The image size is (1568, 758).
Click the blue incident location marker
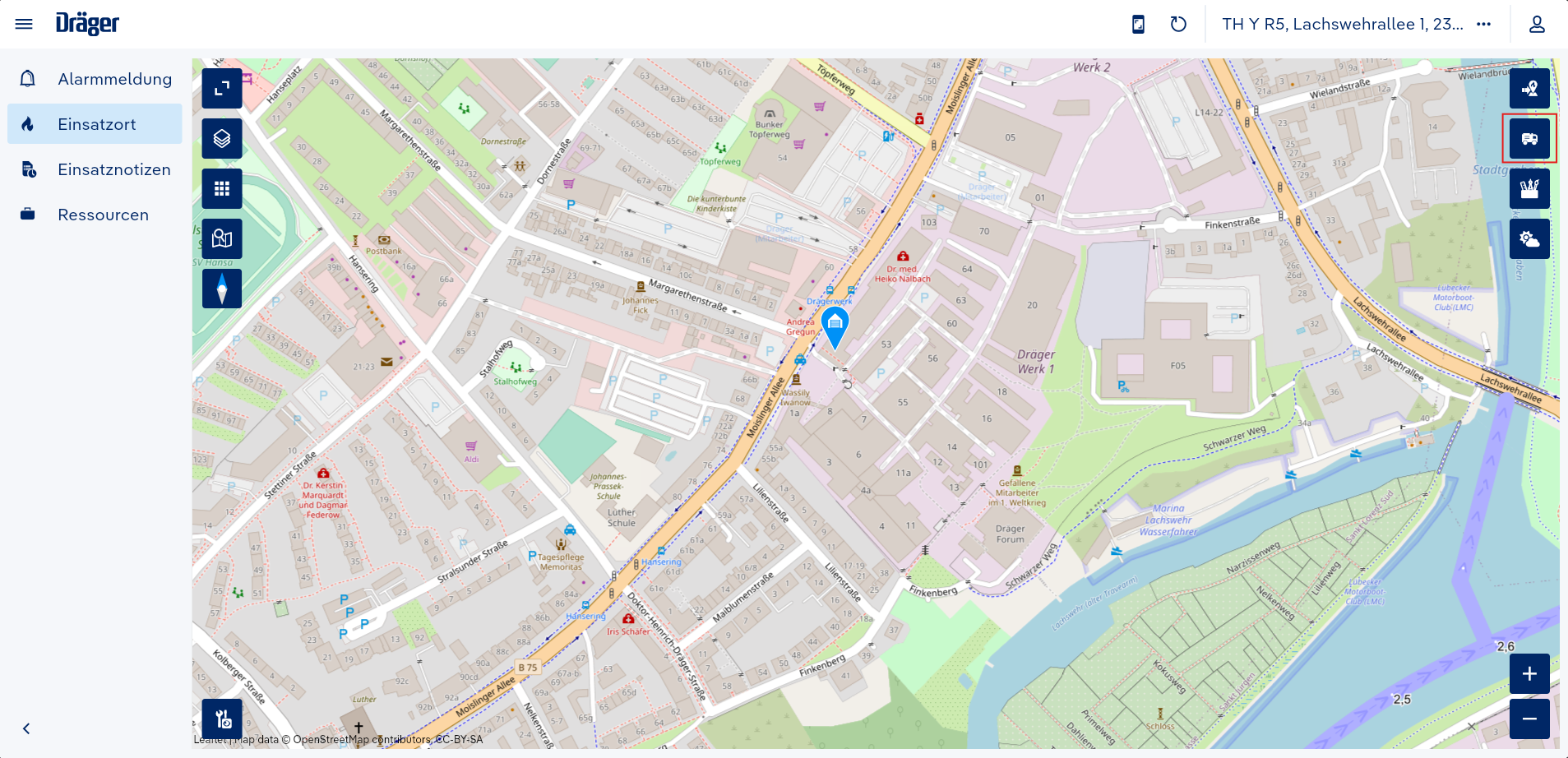pos(835,328)
